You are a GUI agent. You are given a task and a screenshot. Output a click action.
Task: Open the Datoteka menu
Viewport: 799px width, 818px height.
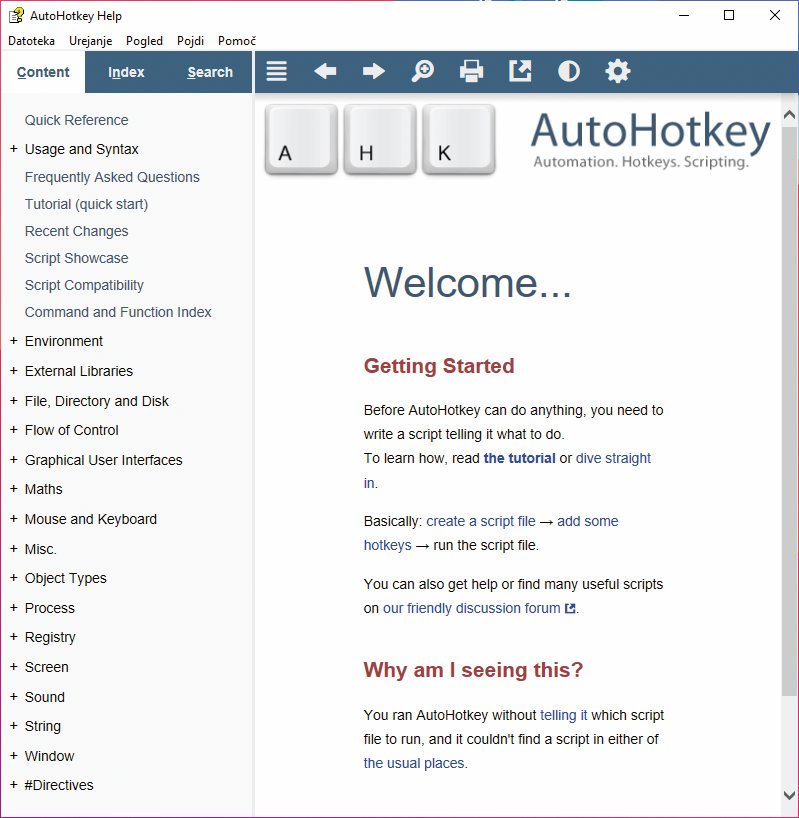pos(31,41)
